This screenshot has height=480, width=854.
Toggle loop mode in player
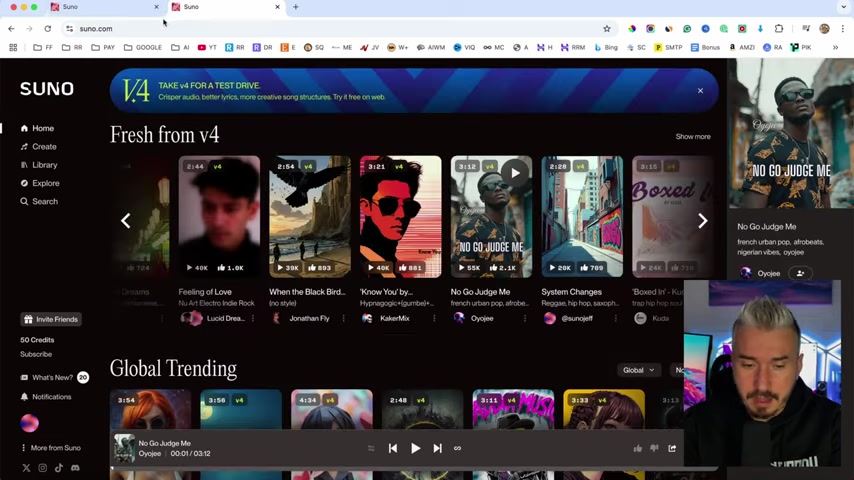click(458, 448)
